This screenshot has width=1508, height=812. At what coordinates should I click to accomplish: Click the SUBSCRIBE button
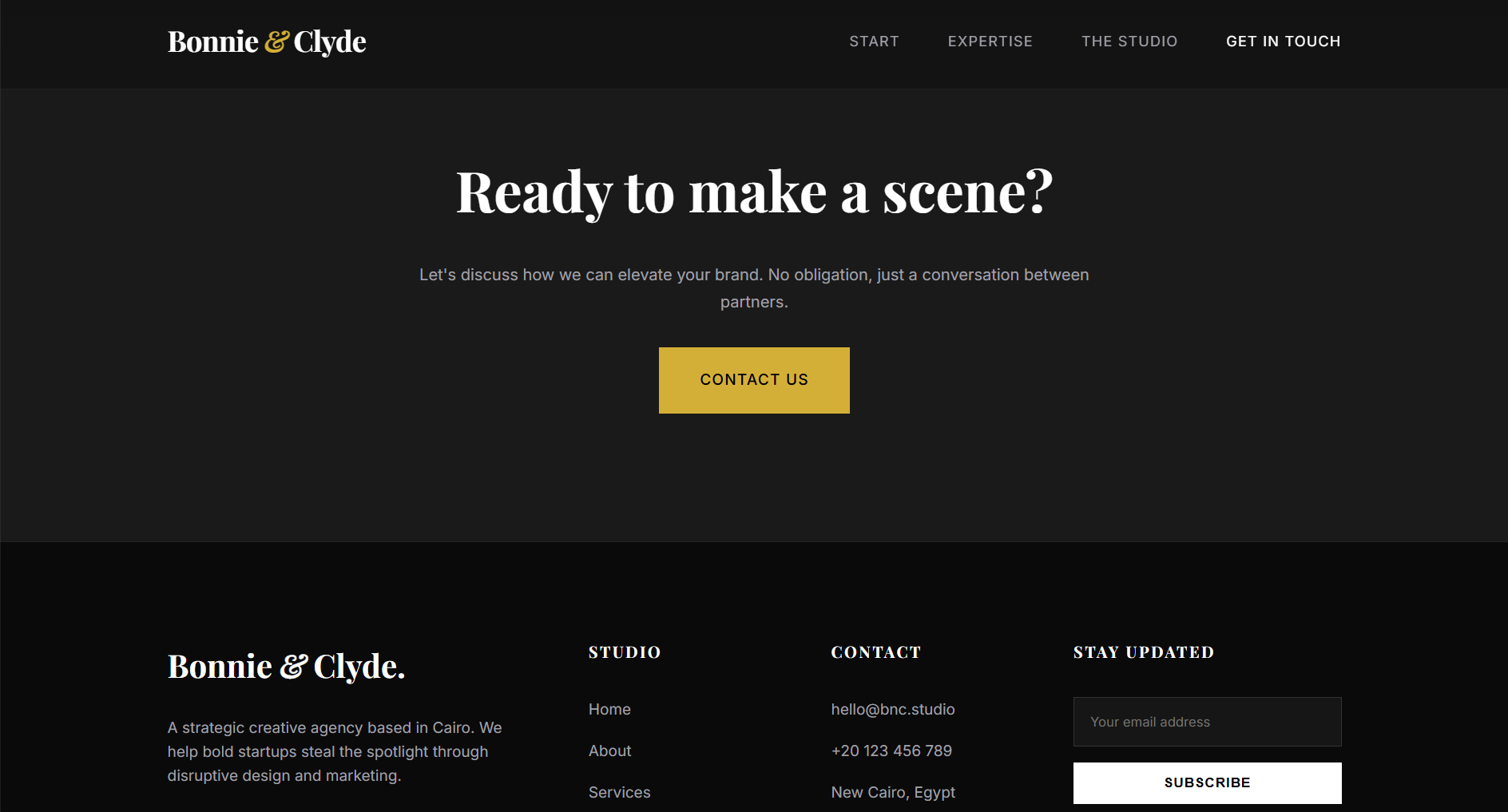click(x=1207, y=782)
